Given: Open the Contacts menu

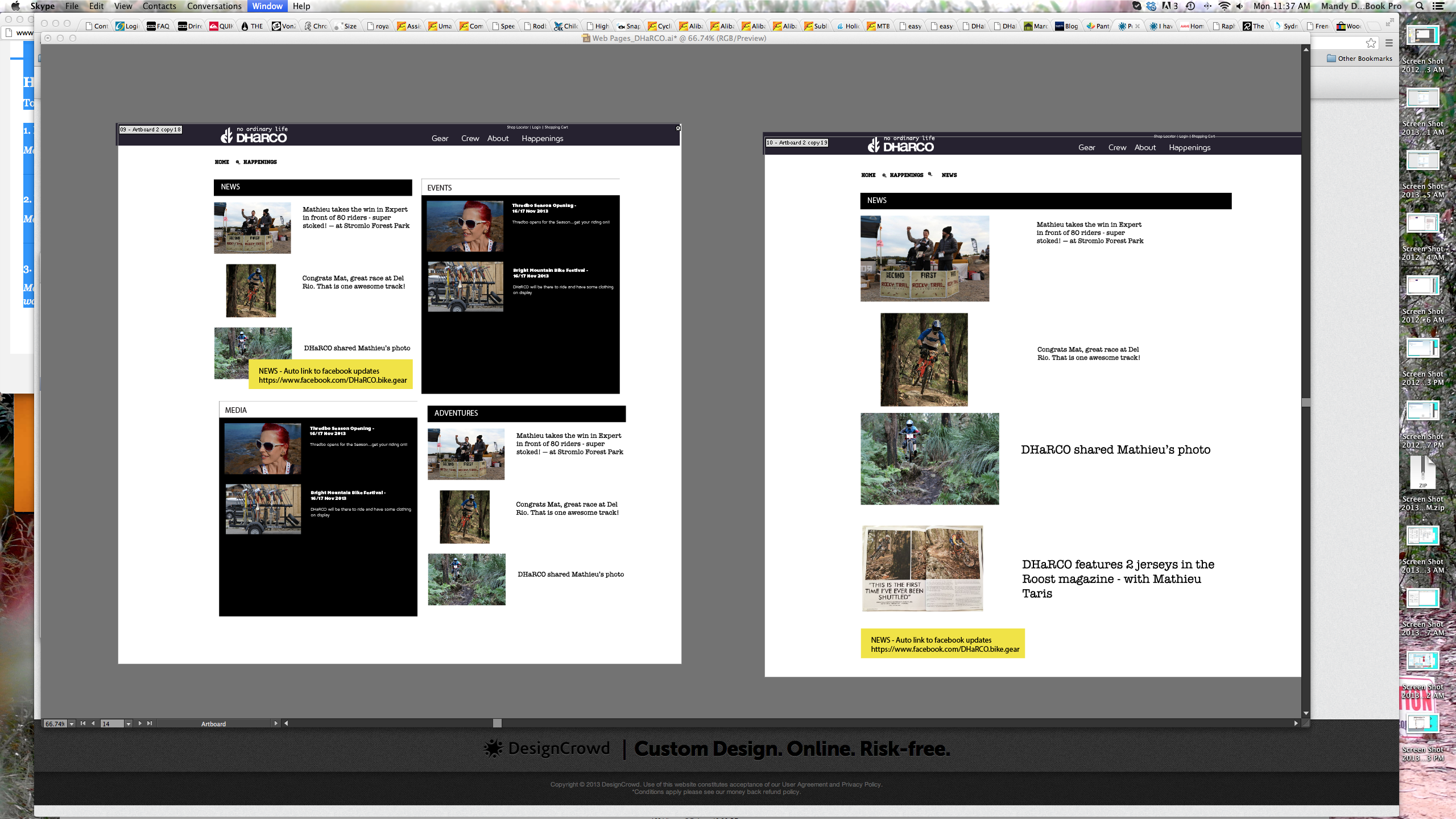Looking at the screenshot, I should point(159,6).
